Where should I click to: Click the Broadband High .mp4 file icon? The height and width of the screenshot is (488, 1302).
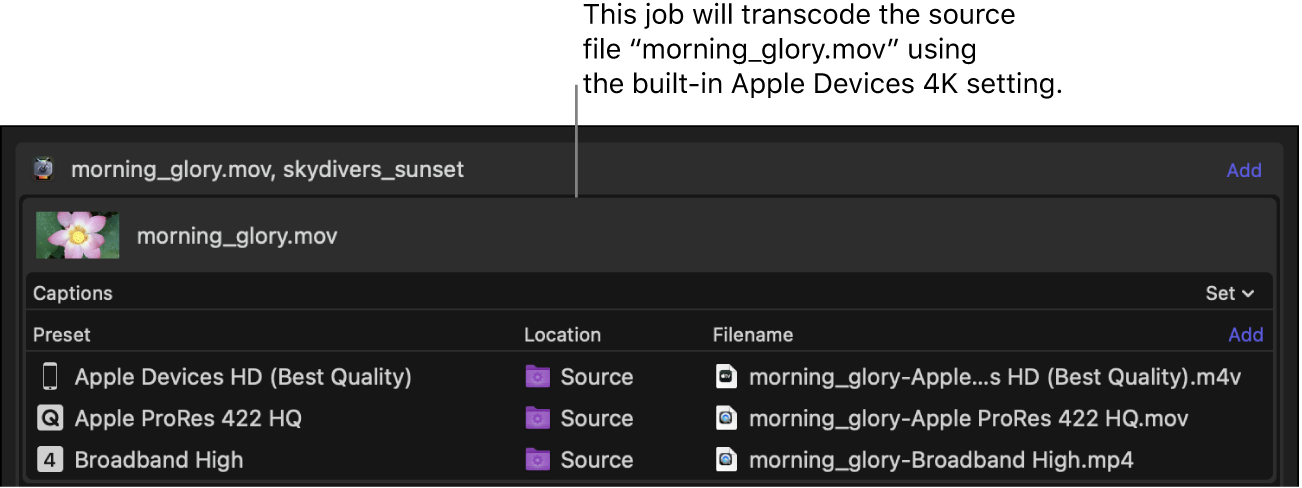(727, 460)
